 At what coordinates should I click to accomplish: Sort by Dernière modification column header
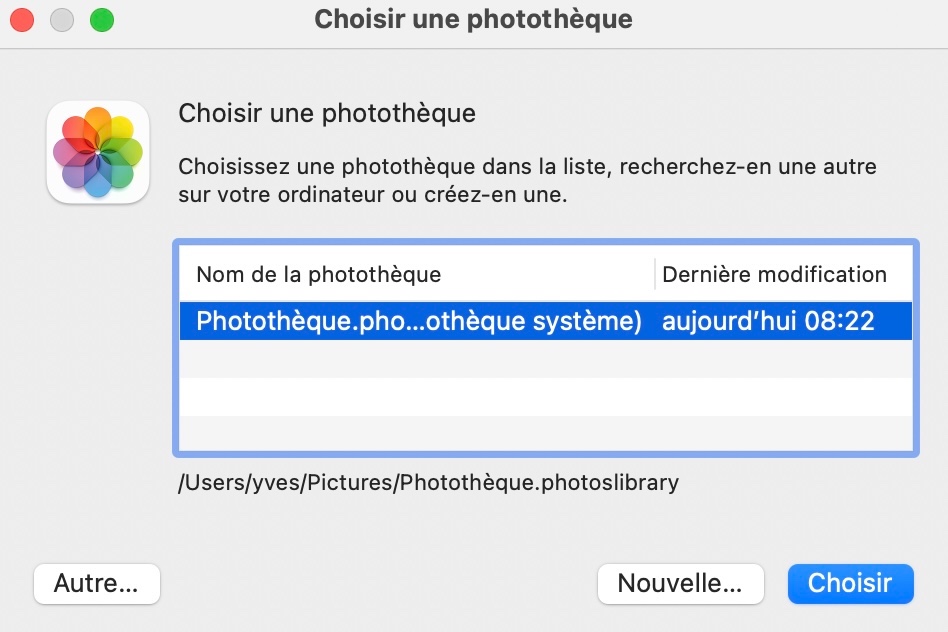click(x=774, y=274)
